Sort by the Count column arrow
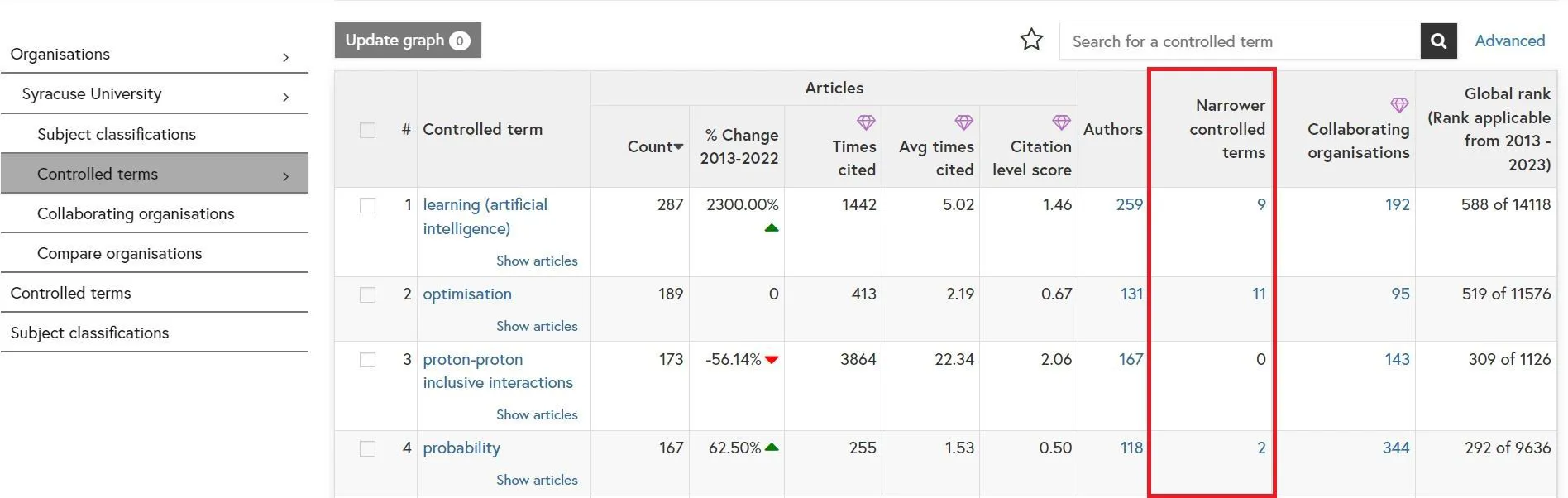This screenshot has height=498, width=1568. click(x=678, y=147)
